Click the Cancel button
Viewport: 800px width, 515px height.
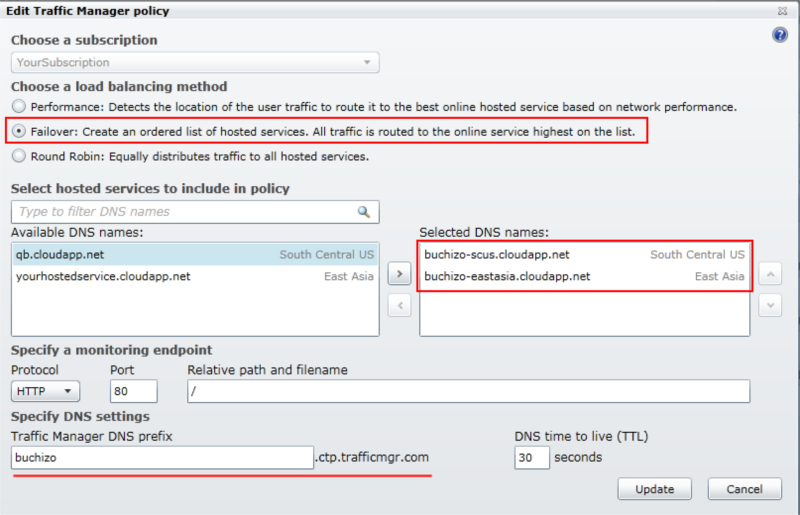tap(744, 489)
